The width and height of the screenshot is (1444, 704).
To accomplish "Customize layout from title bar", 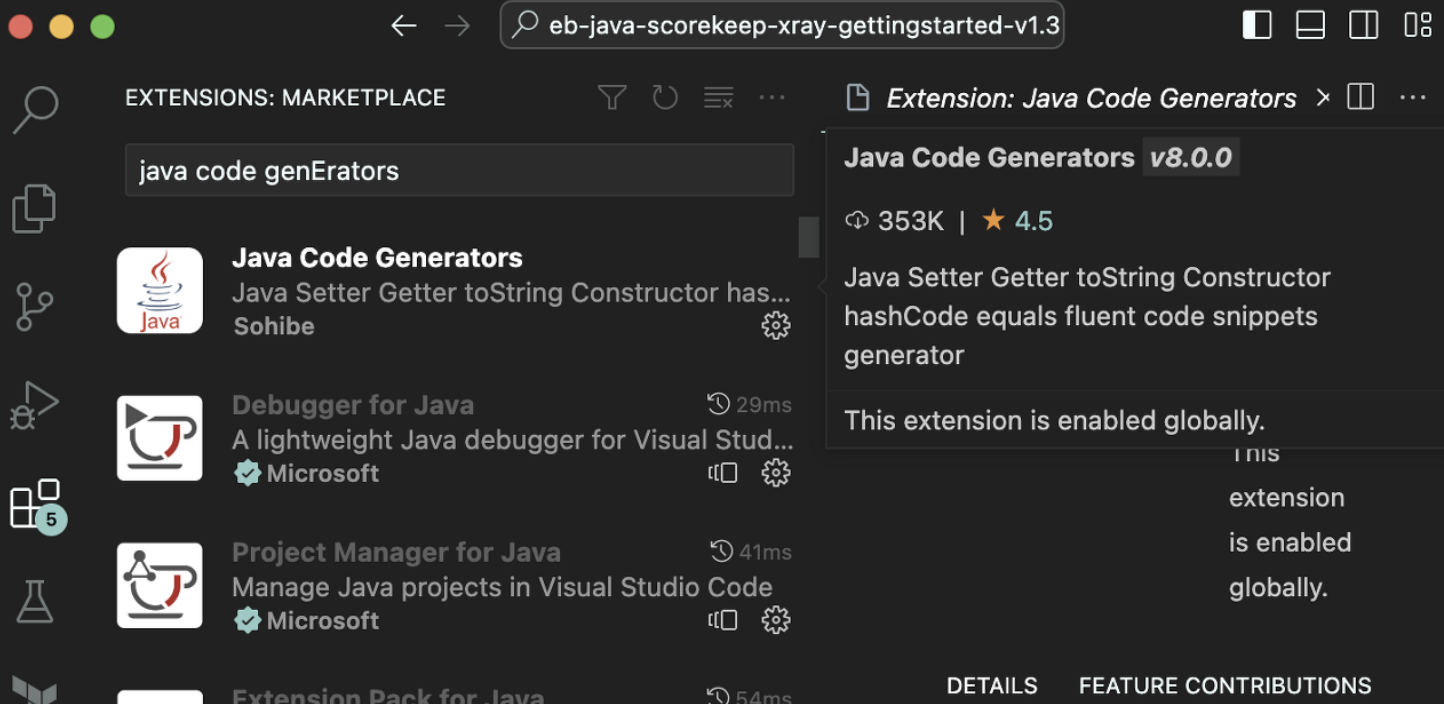I will pyautogui.click(x=1418, y=25).
